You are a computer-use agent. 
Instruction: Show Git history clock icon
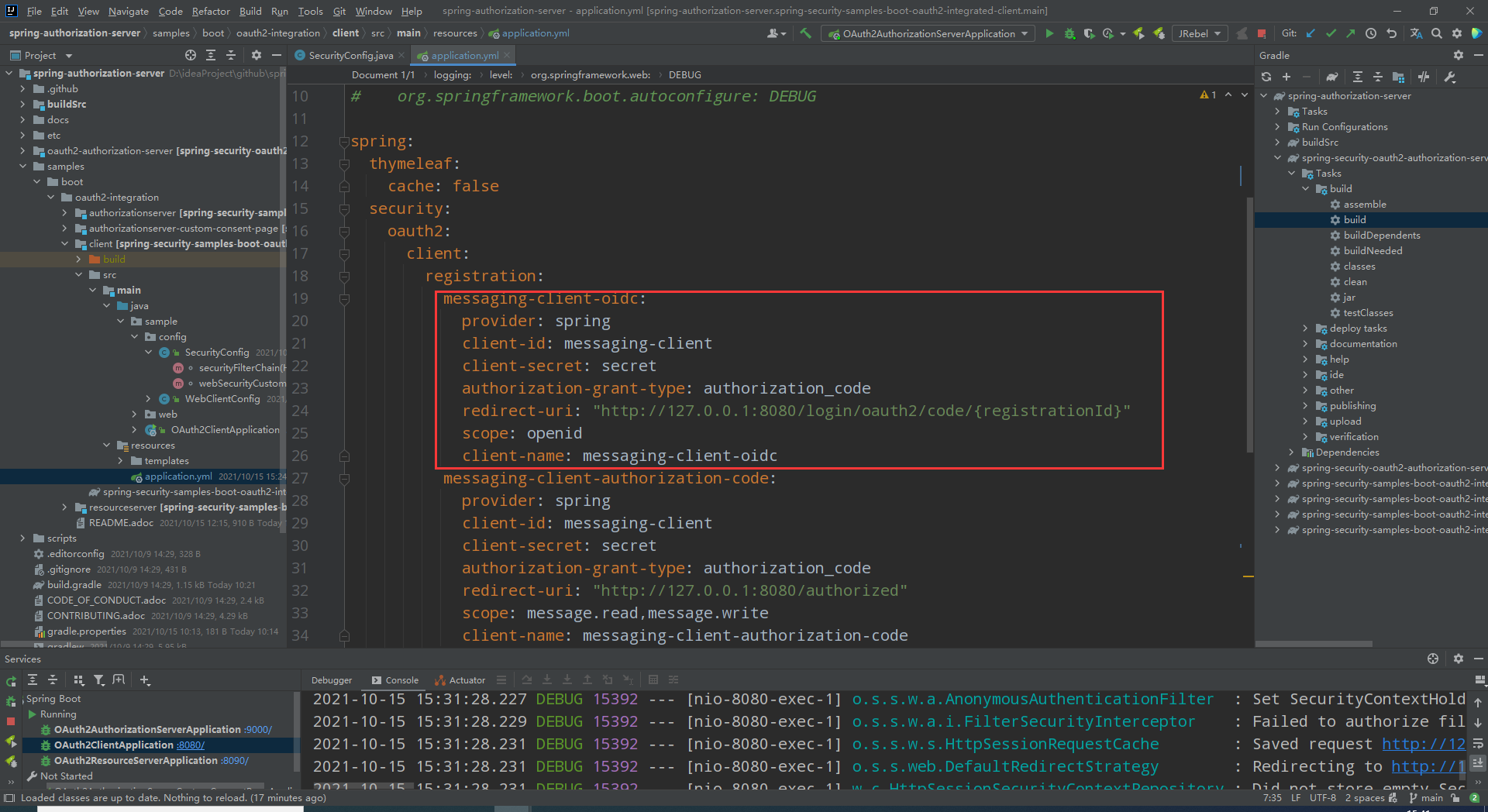pos(1371,33)
